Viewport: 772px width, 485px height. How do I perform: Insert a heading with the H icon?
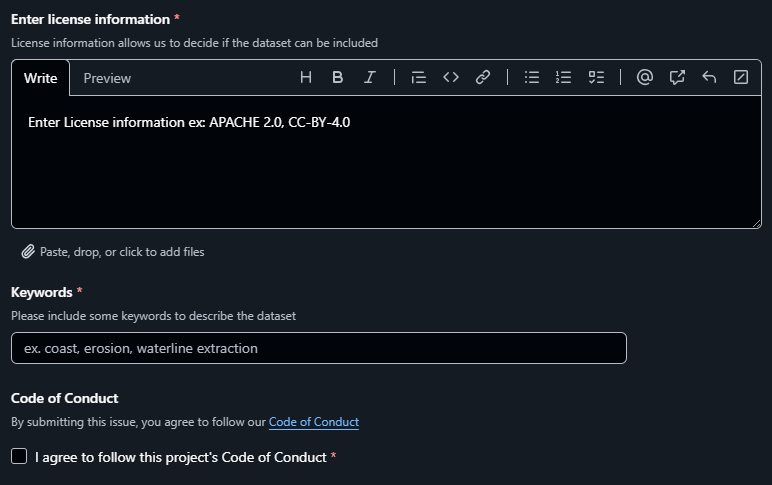306,77
